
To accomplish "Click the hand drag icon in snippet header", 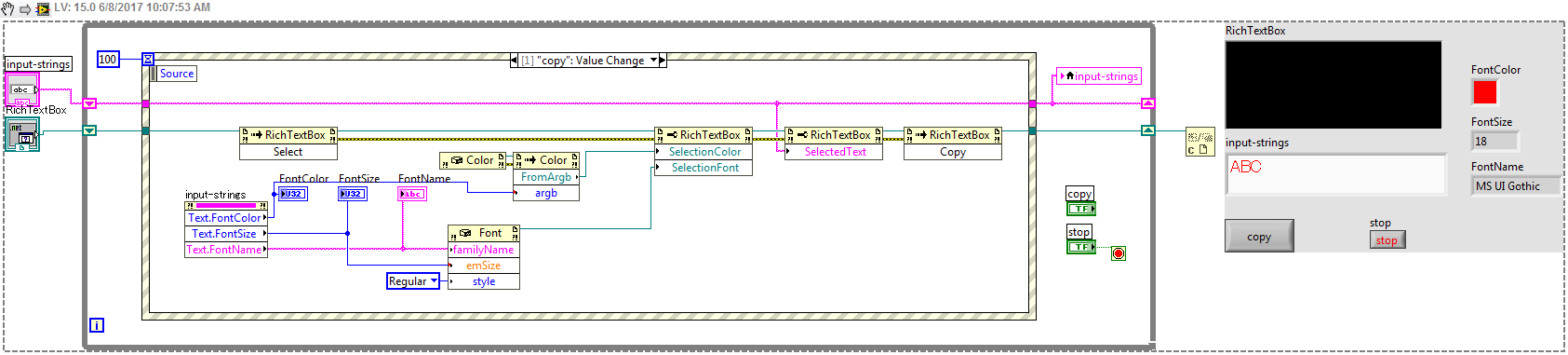I will (7, 8).
